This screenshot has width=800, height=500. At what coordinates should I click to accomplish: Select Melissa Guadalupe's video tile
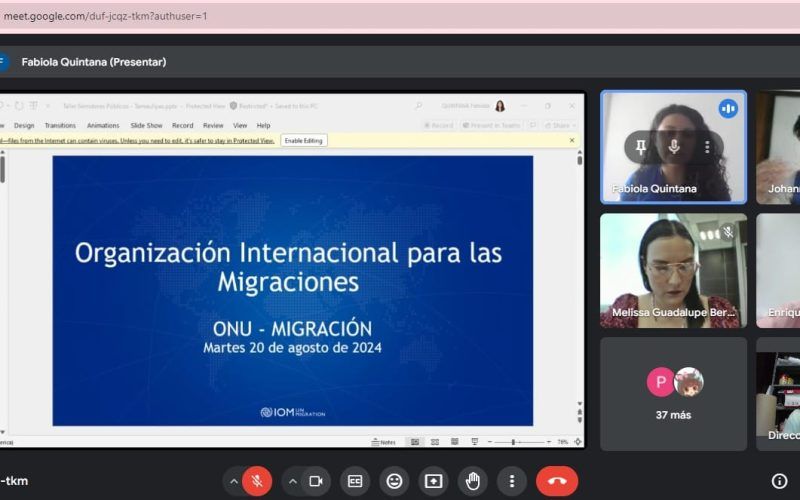point(673,270)
